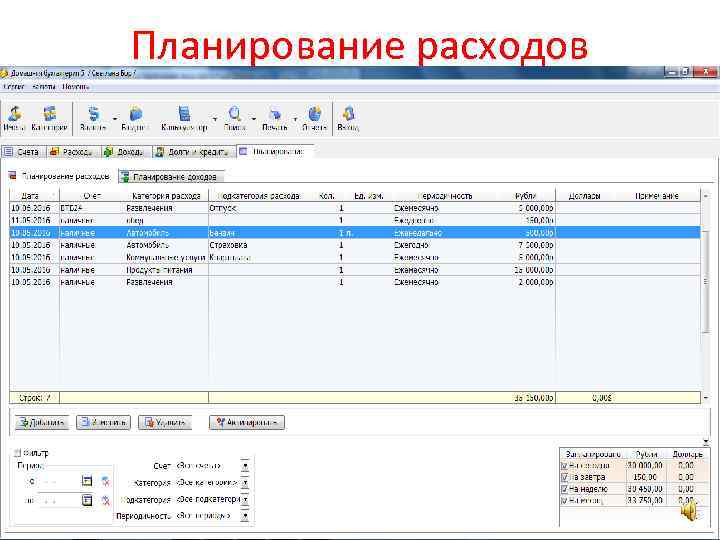Switch to the Долги и кредиты tab
The width and height of the screenshot is (720, 540).
click(193, 152)
